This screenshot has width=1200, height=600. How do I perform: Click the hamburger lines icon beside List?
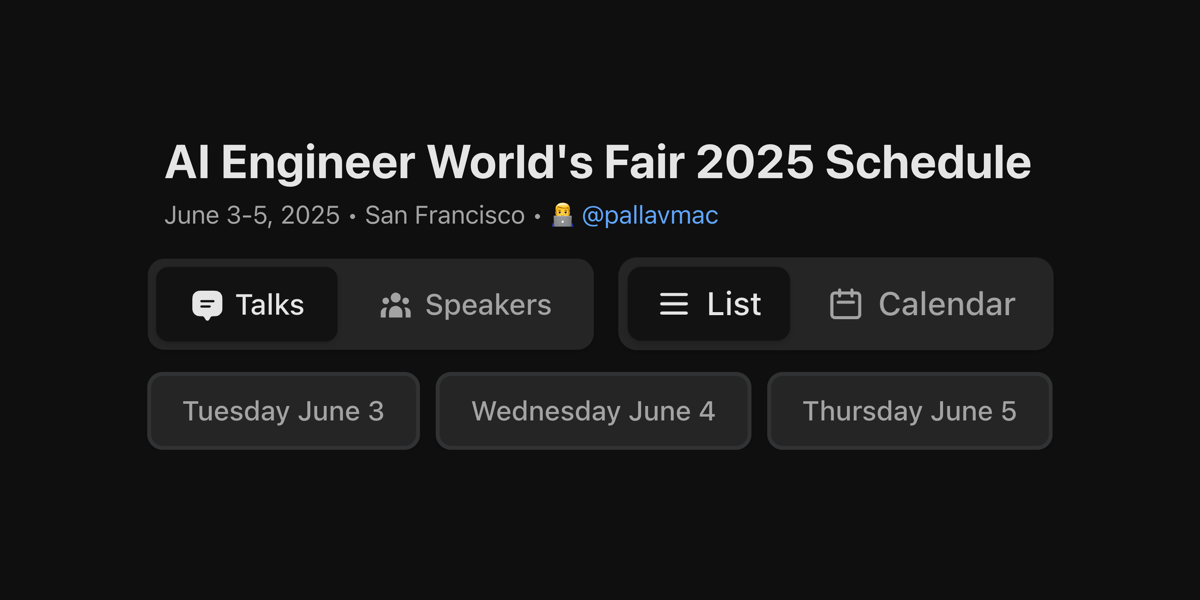[674, 305]
